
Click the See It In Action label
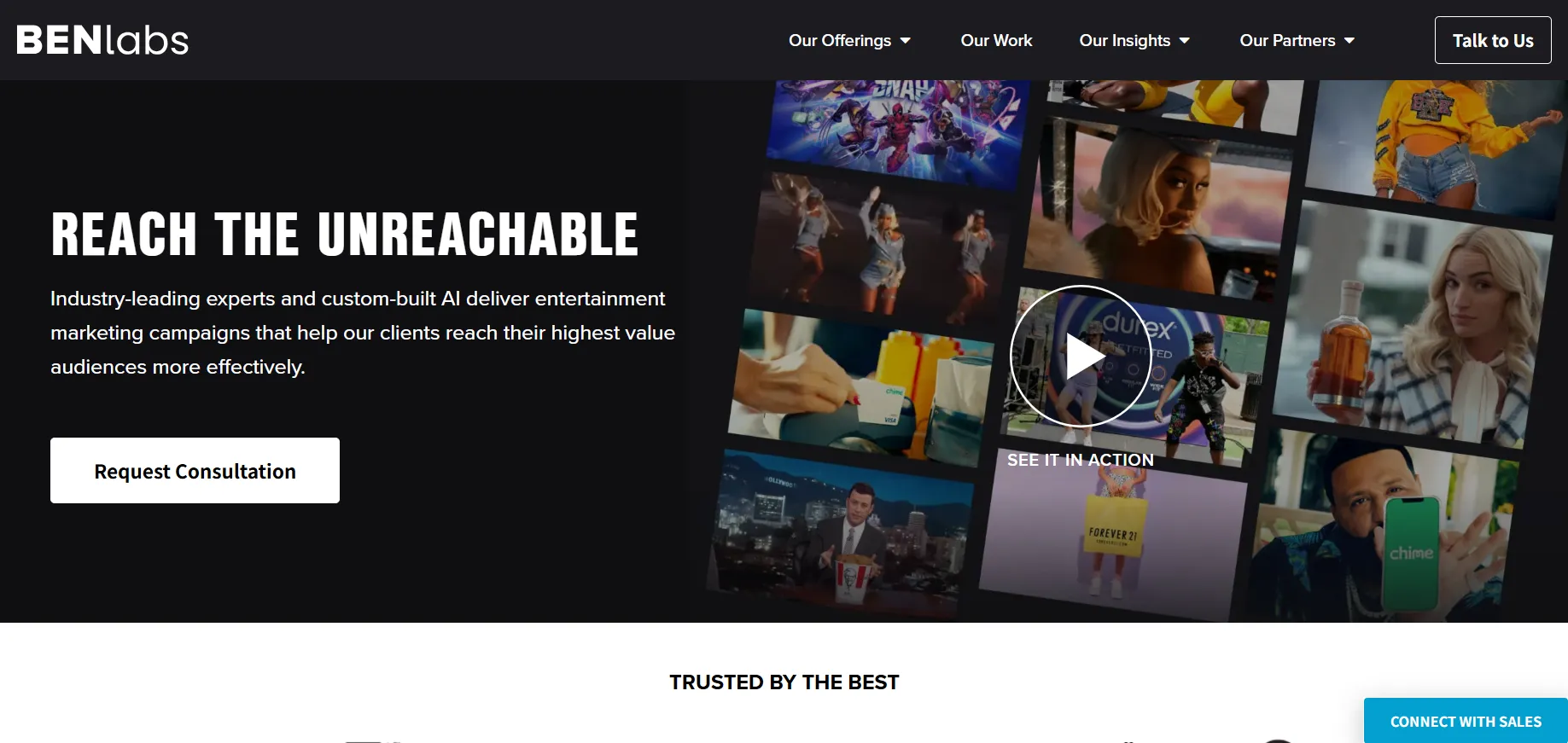tap(1081, 460)
